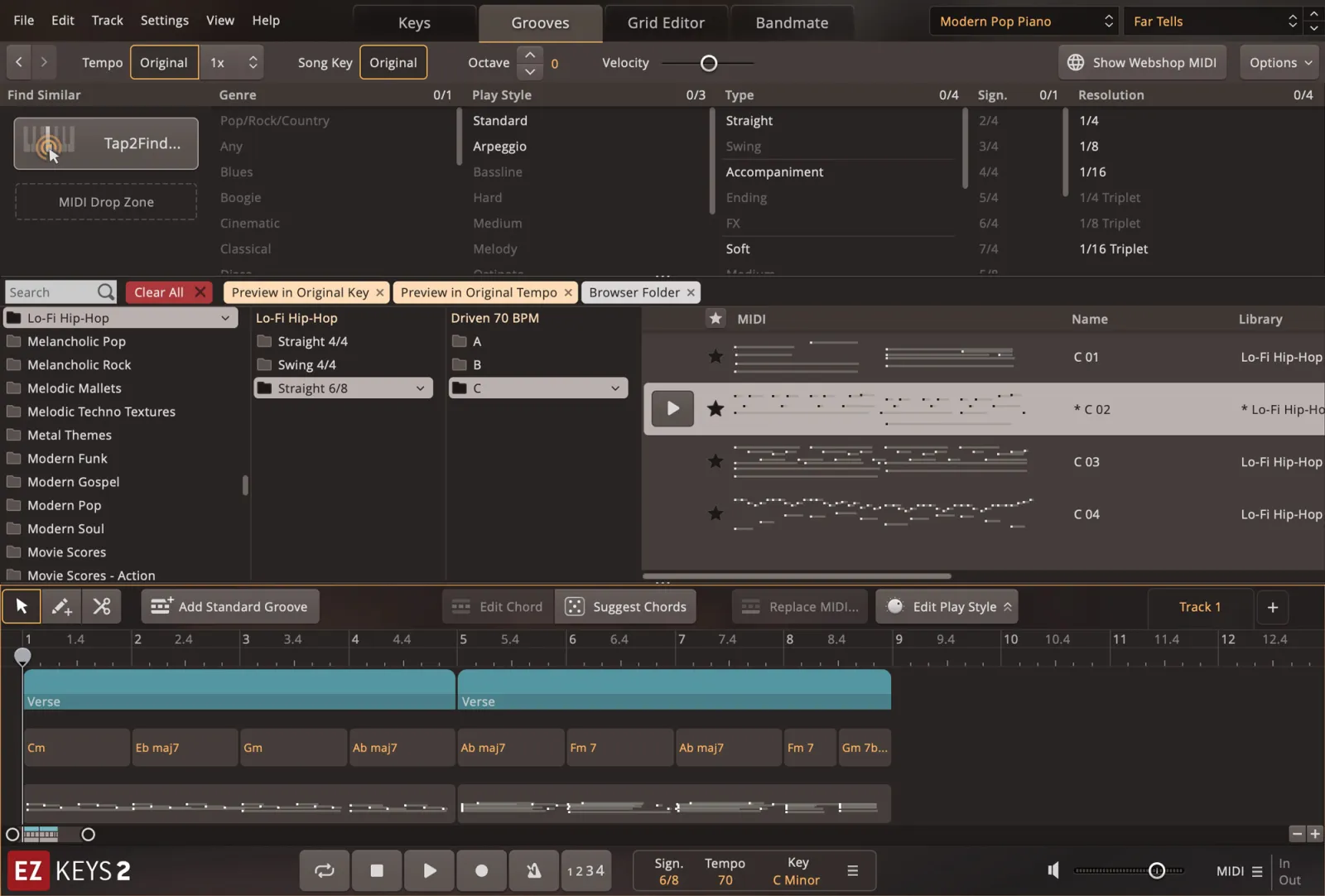Adjust the Velocity slider knob
Screen dimensions: 1325x896
click(x=709, y=63)
